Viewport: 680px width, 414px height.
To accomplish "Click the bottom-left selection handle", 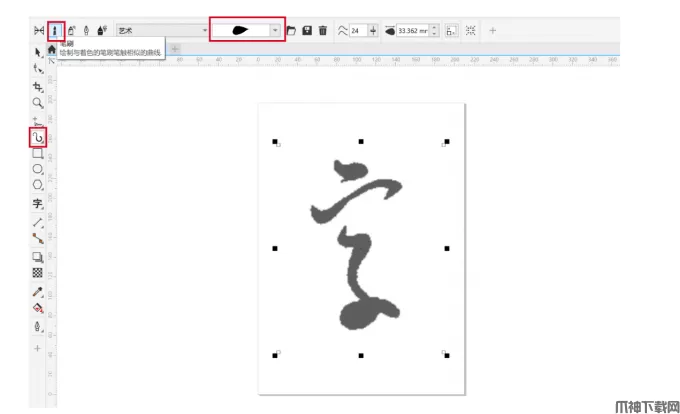I will point(275,355).
